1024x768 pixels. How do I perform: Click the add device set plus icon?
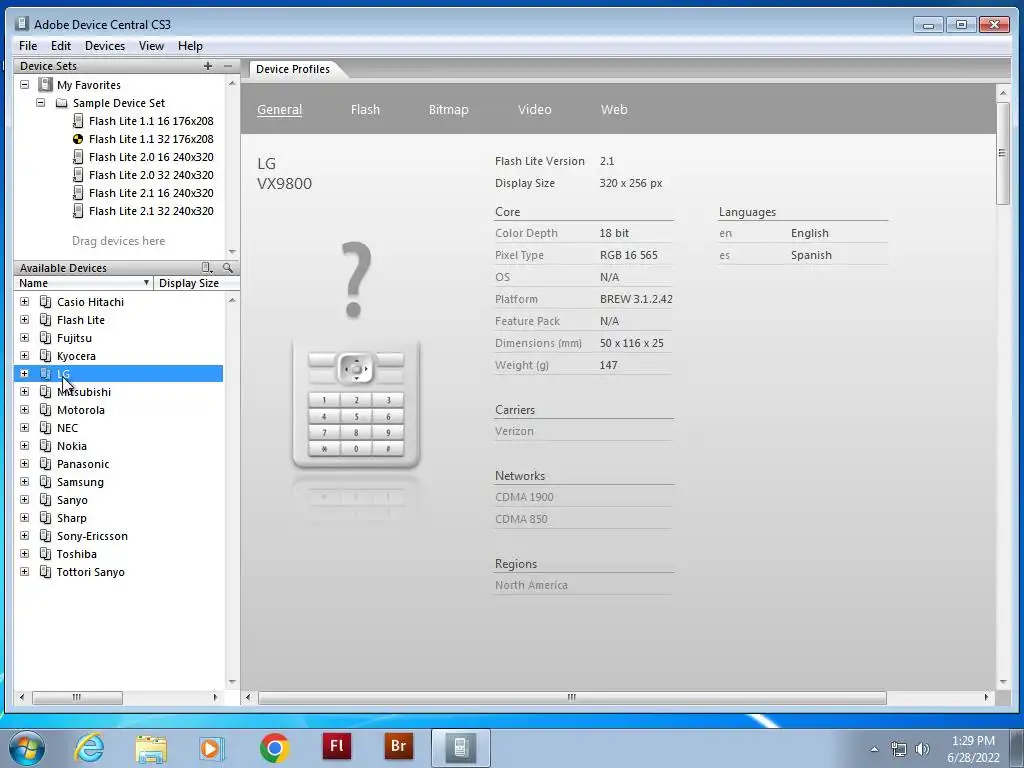tap(208, 66)
